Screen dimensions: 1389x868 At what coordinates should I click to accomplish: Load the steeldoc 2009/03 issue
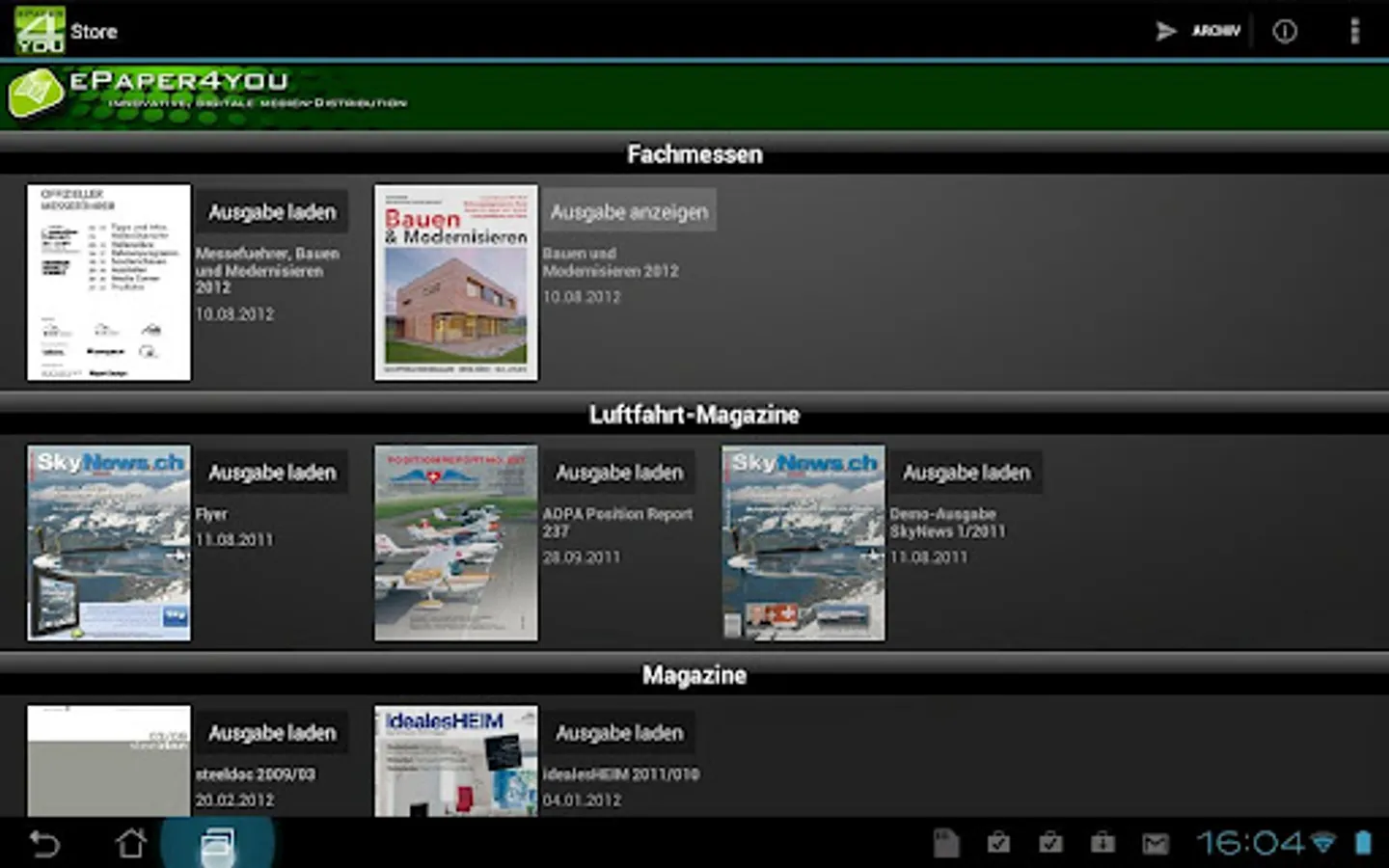272,733
